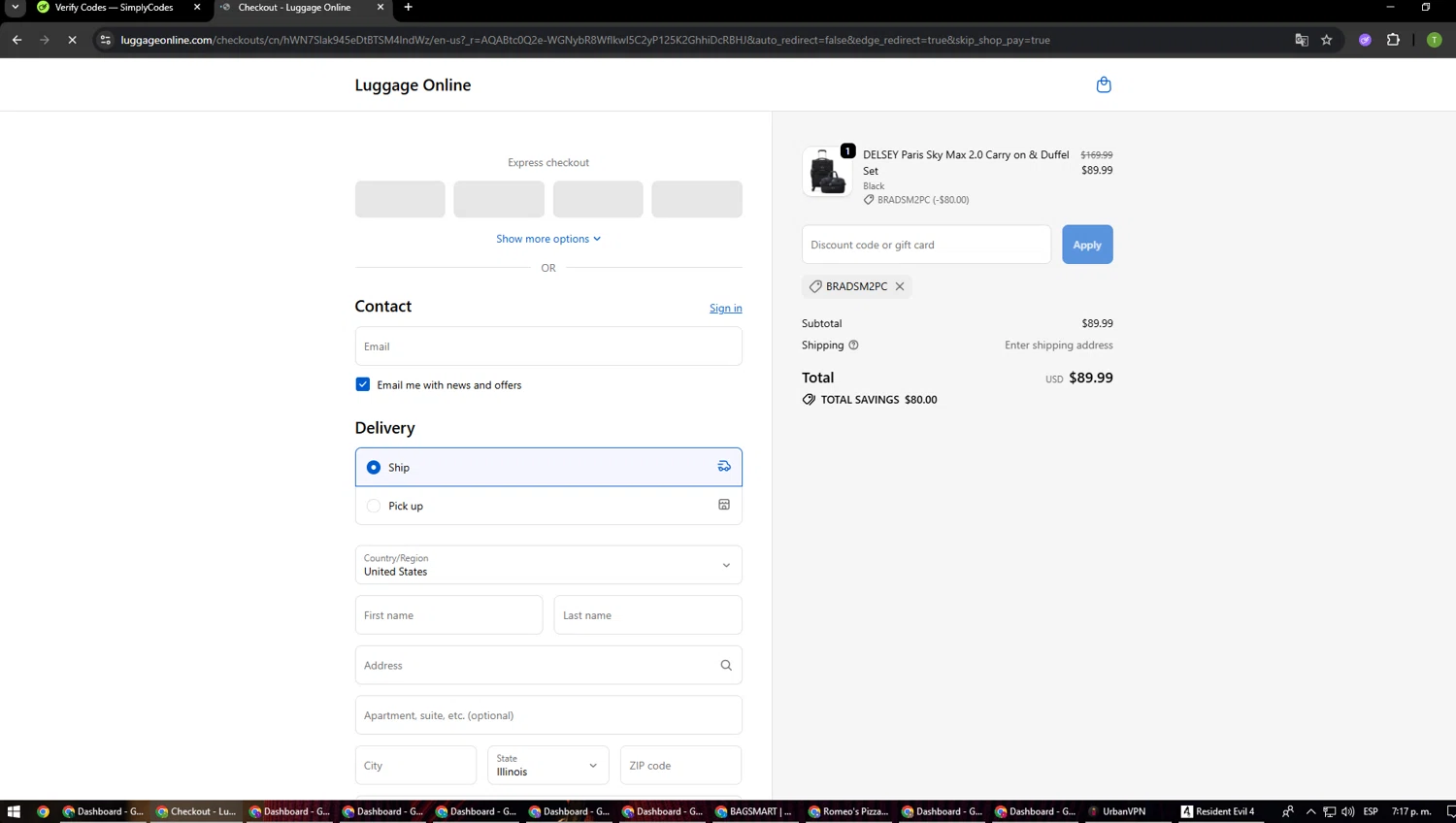
Task: Click the address search magnifier icon
Action: coord(726,665)
